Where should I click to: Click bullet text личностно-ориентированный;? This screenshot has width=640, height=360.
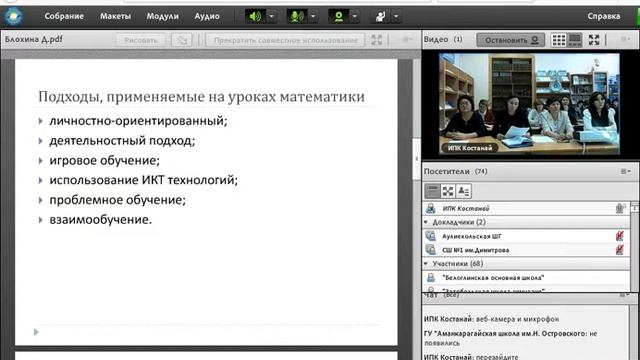(138, 121)
